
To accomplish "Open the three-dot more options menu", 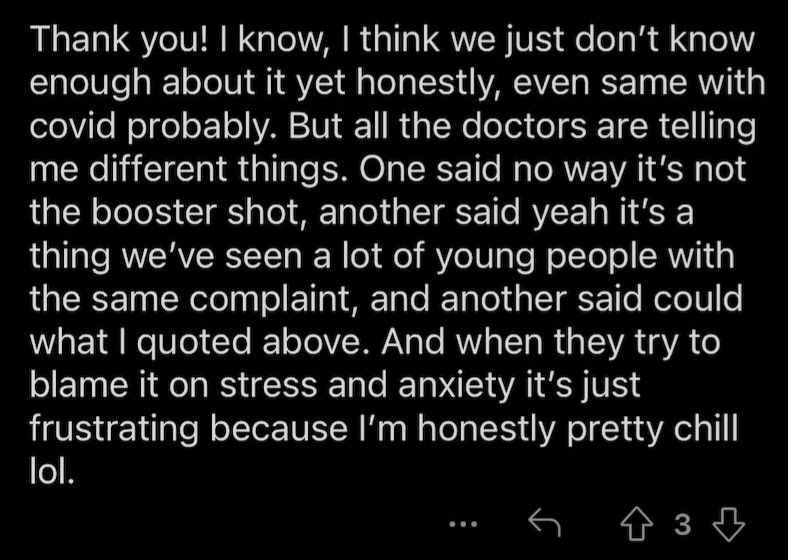I will point(463,524).
